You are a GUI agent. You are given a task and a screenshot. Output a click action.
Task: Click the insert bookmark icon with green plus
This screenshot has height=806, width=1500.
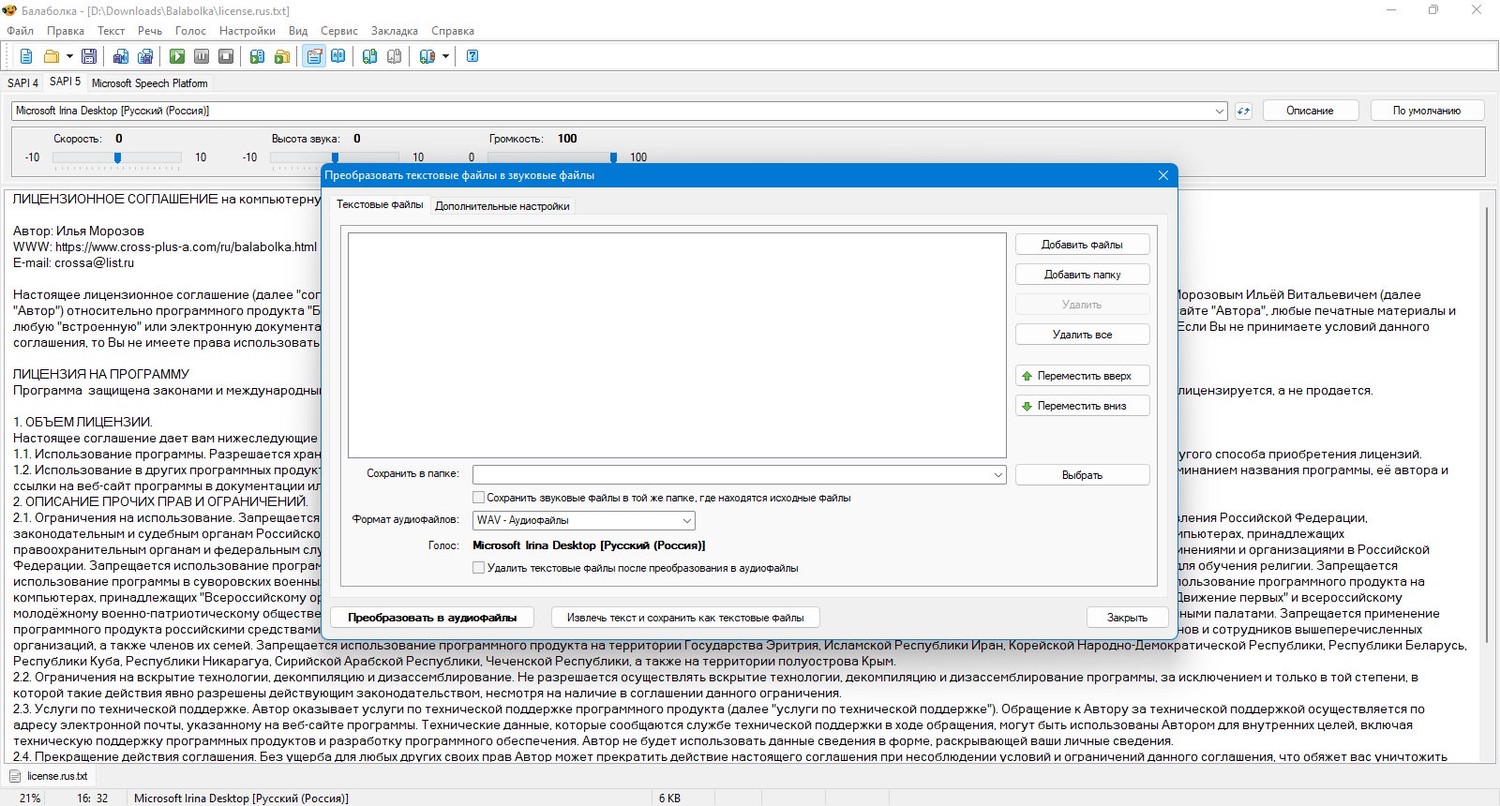(x=370, y=56)
